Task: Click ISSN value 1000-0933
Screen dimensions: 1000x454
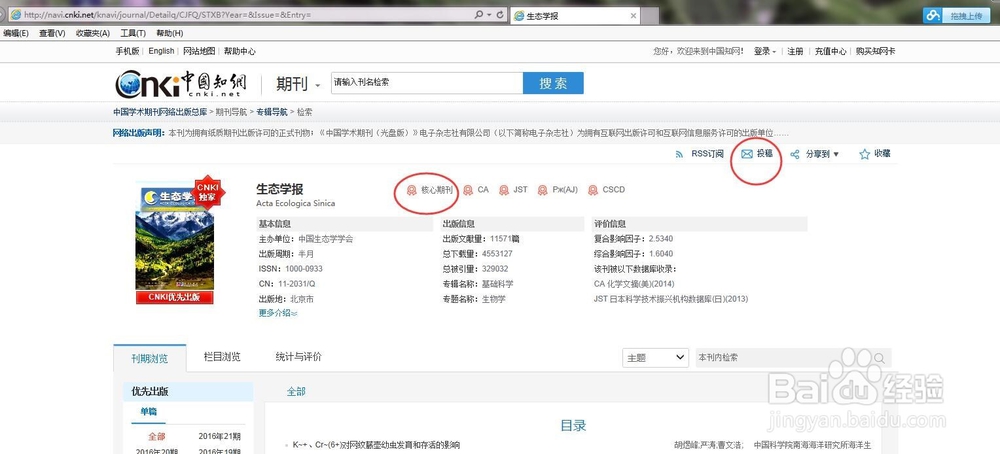Action: 302,269
